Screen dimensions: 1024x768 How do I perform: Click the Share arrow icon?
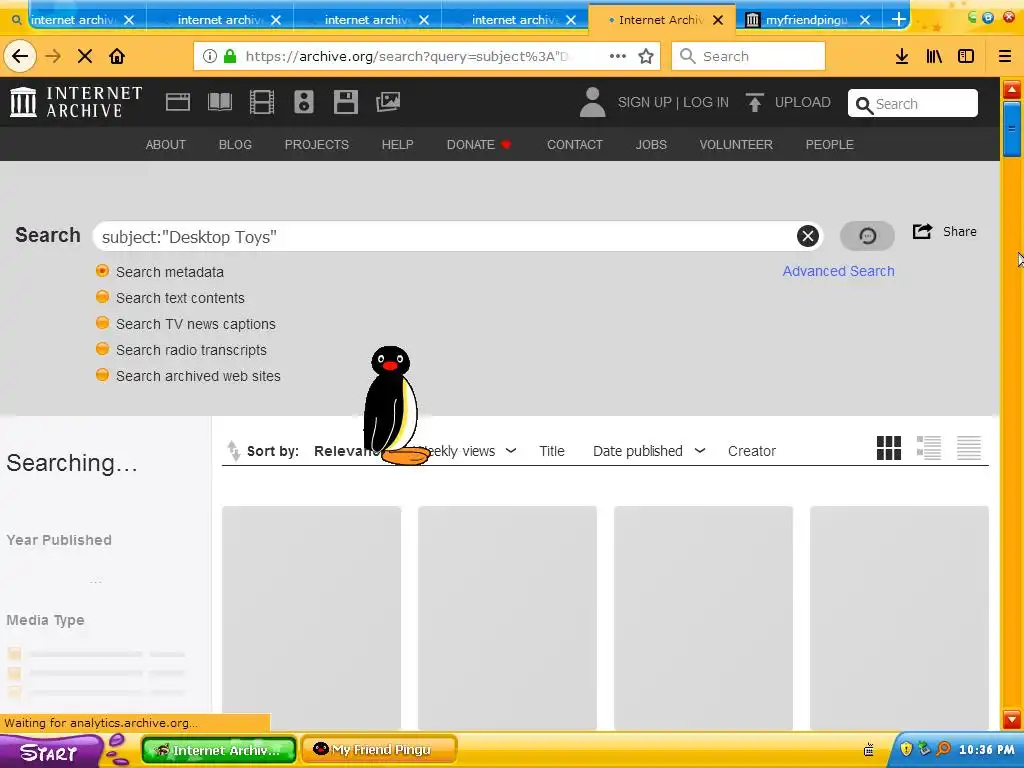point(922,231)
